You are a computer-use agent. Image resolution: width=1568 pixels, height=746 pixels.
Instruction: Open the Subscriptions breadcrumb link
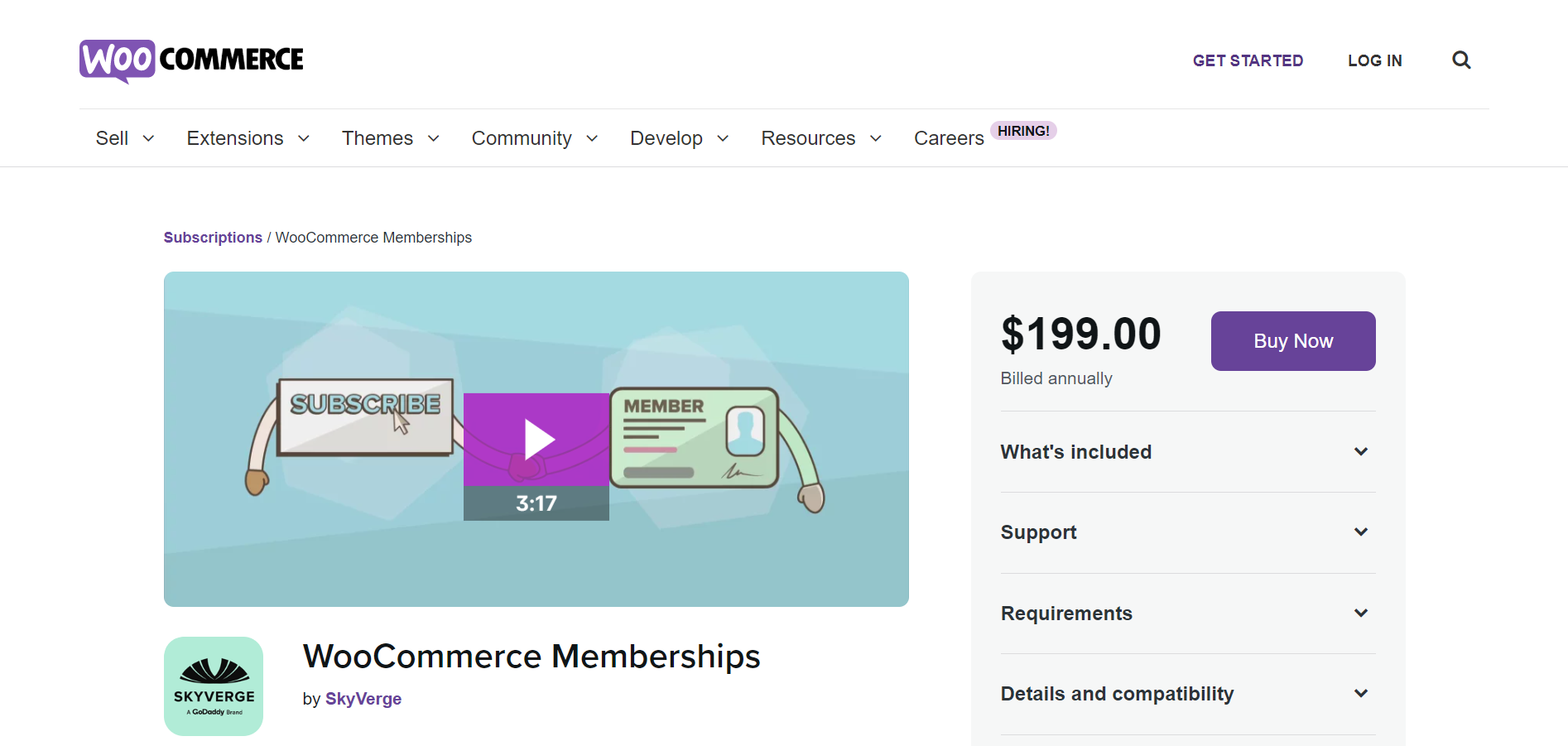click(x=213, y=238)
